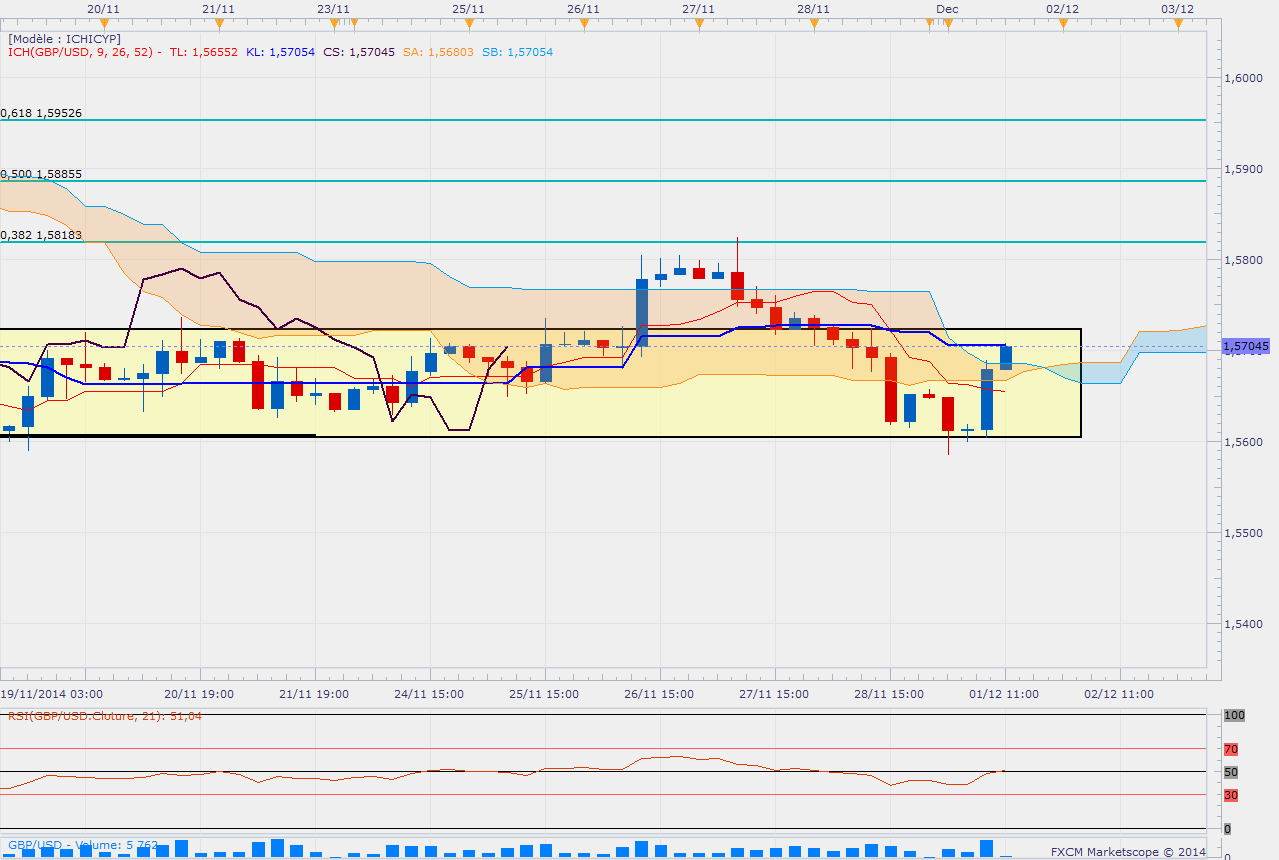Click the orange marker under 26/11
The height and width of the screenshot is (860, 1279).
583,24
